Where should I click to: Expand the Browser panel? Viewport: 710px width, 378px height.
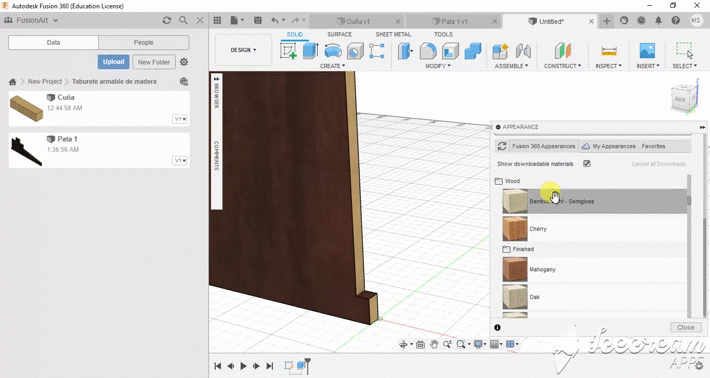coord(216,79)
